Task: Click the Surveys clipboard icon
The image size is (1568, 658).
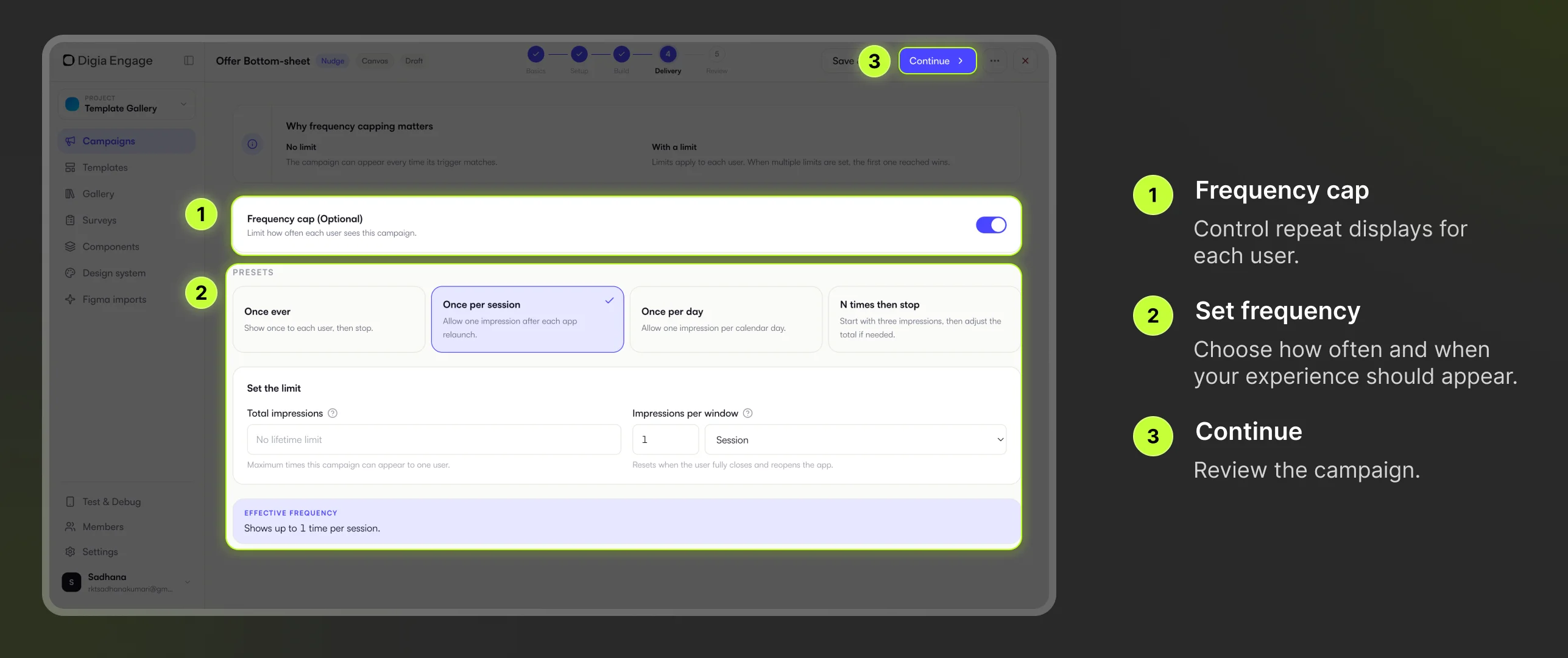Action: [70, 220]
